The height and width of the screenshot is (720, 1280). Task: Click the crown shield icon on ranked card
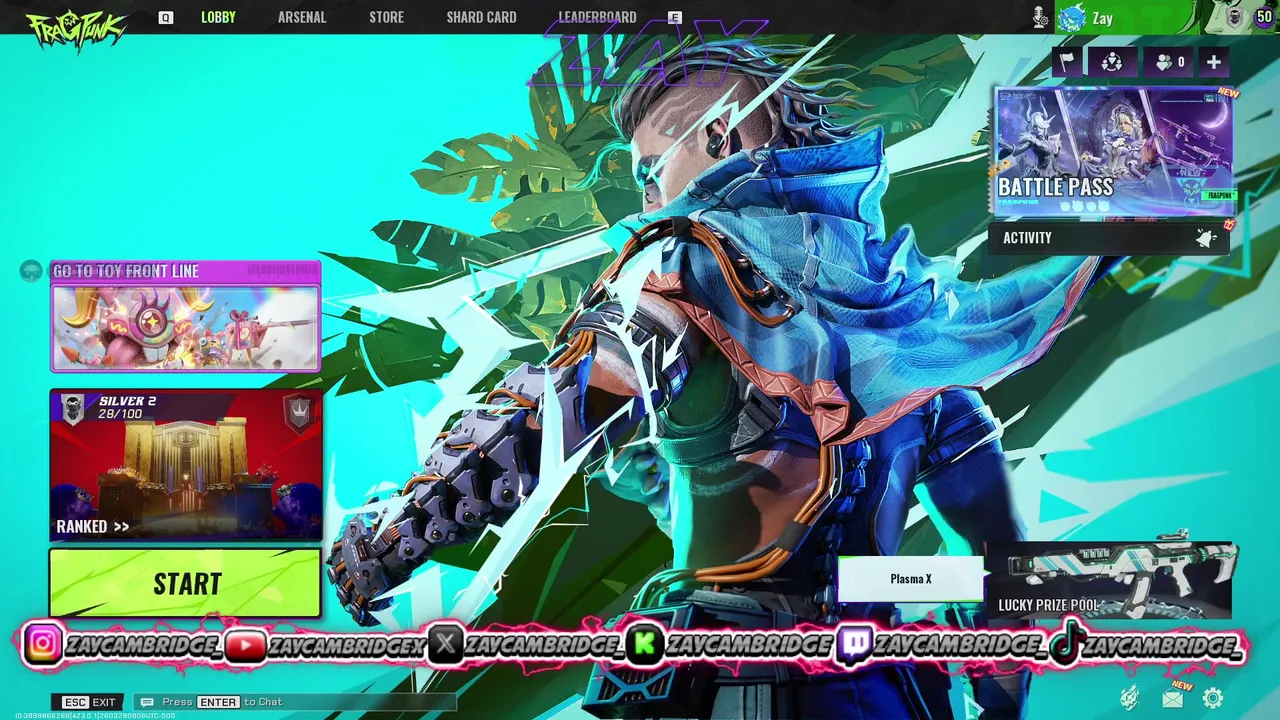click(x=298, y=413)
